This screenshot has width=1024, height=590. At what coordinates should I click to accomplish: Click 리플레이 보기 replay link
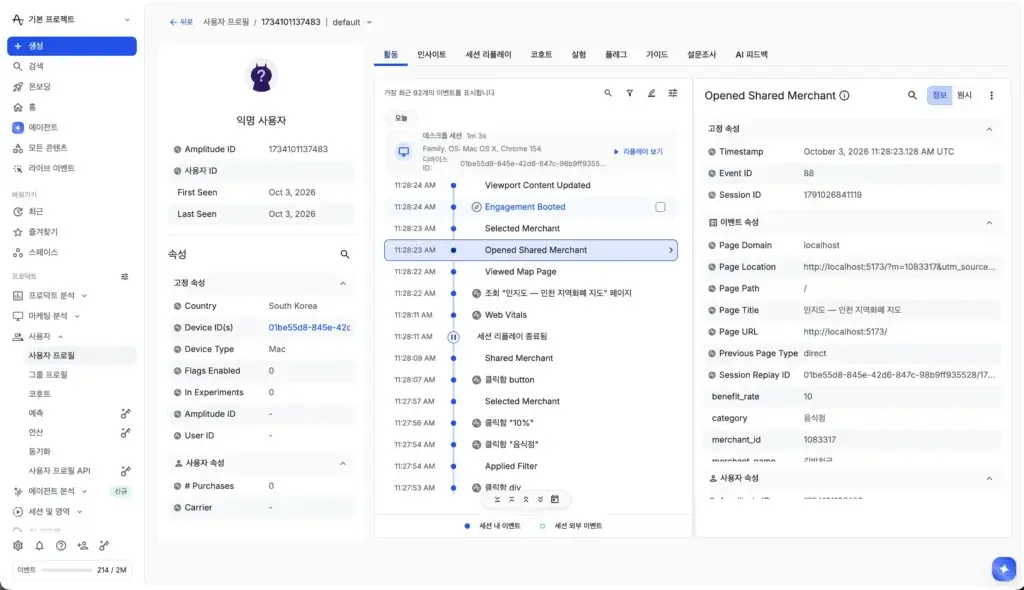pos(639,152)
